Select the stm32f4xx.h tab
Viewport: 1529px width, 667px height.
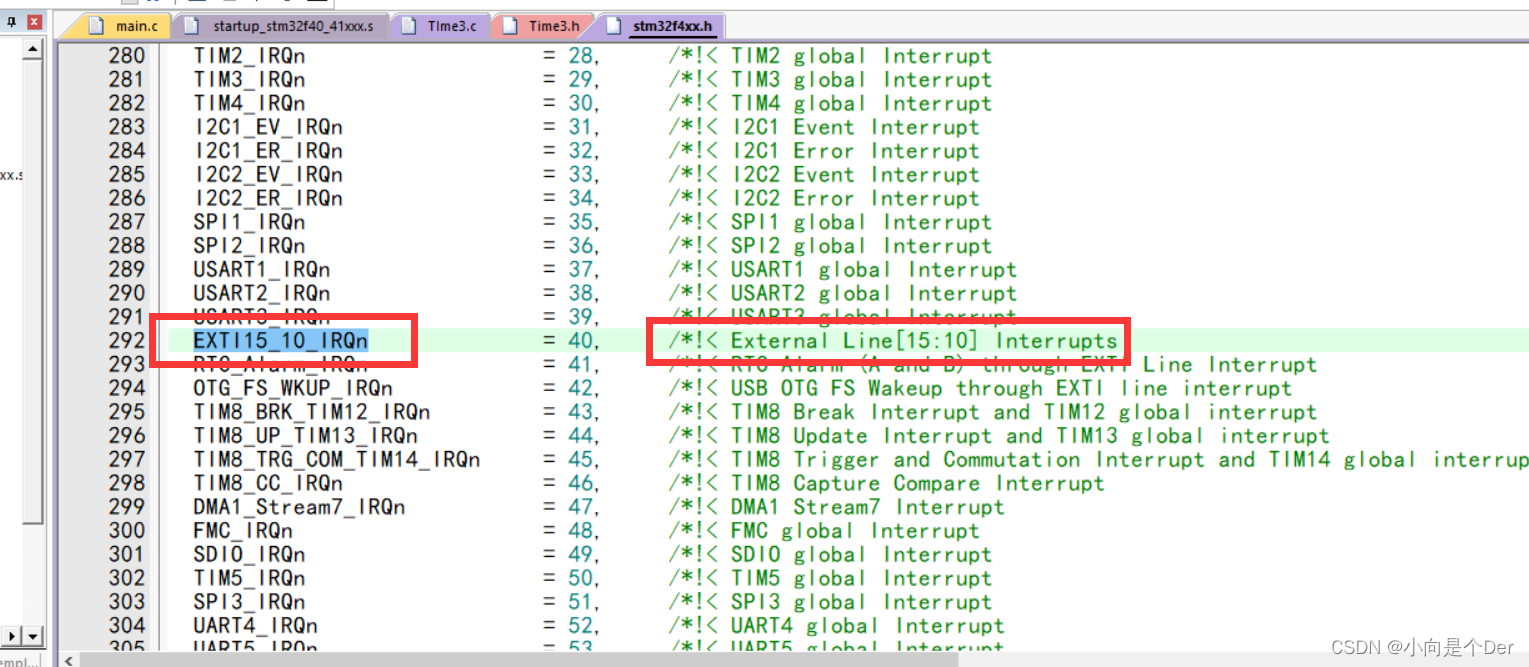point(661,26)
